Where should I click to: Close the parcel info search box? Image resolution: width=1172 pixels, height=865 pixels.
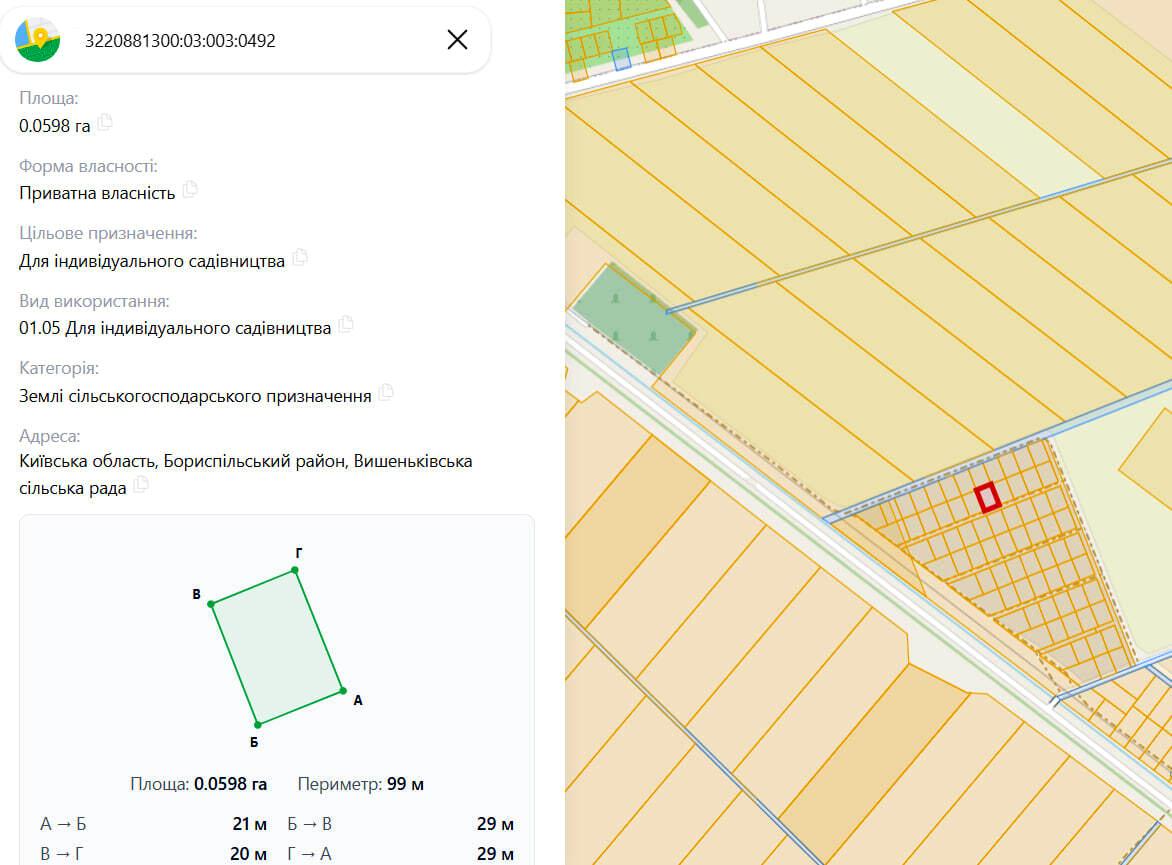click(x=457, y=40)
